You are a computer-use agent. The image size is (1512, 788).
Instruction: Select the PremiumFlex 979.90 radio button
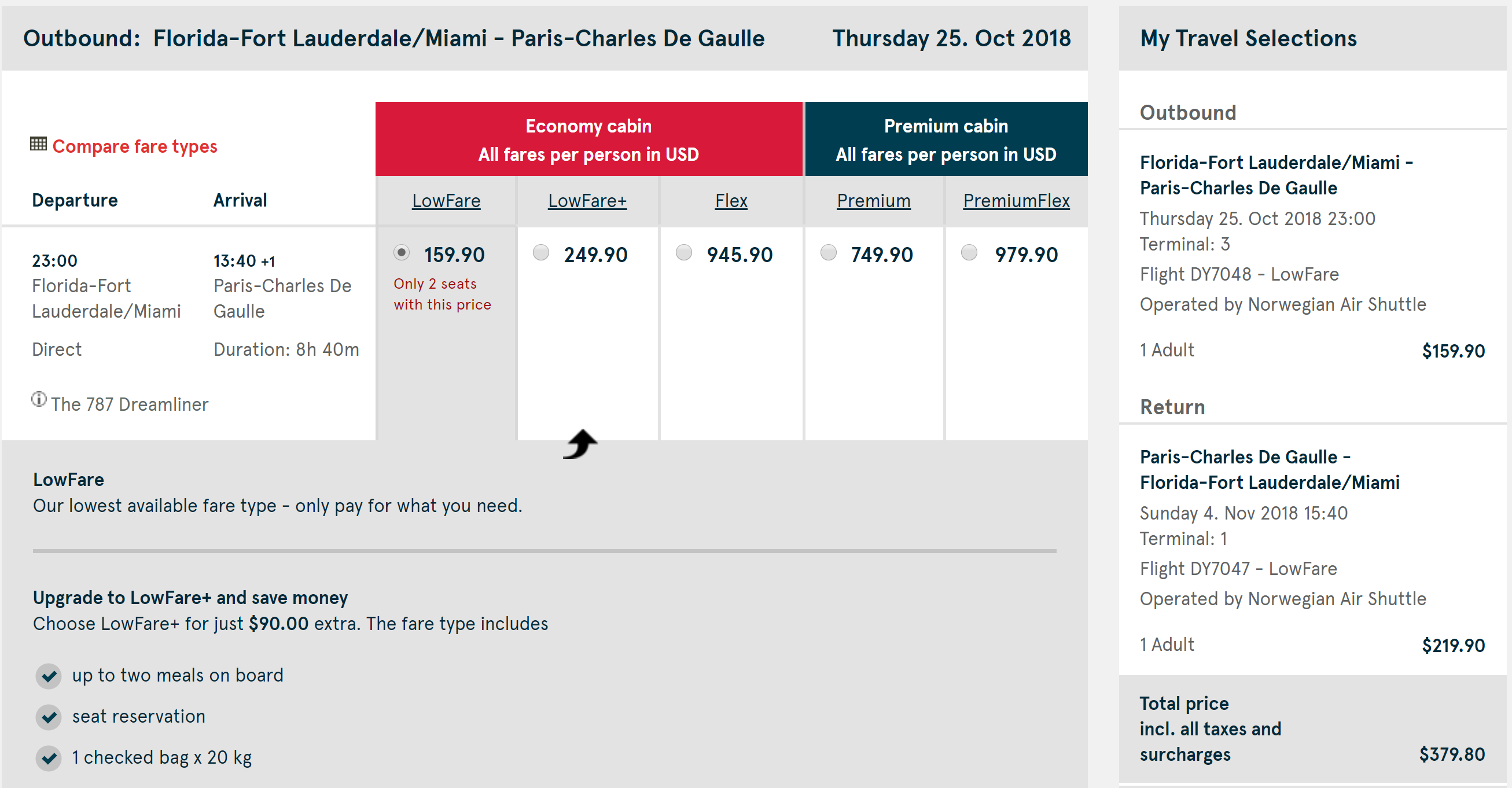pyautogui.click(x=969, y=253)
